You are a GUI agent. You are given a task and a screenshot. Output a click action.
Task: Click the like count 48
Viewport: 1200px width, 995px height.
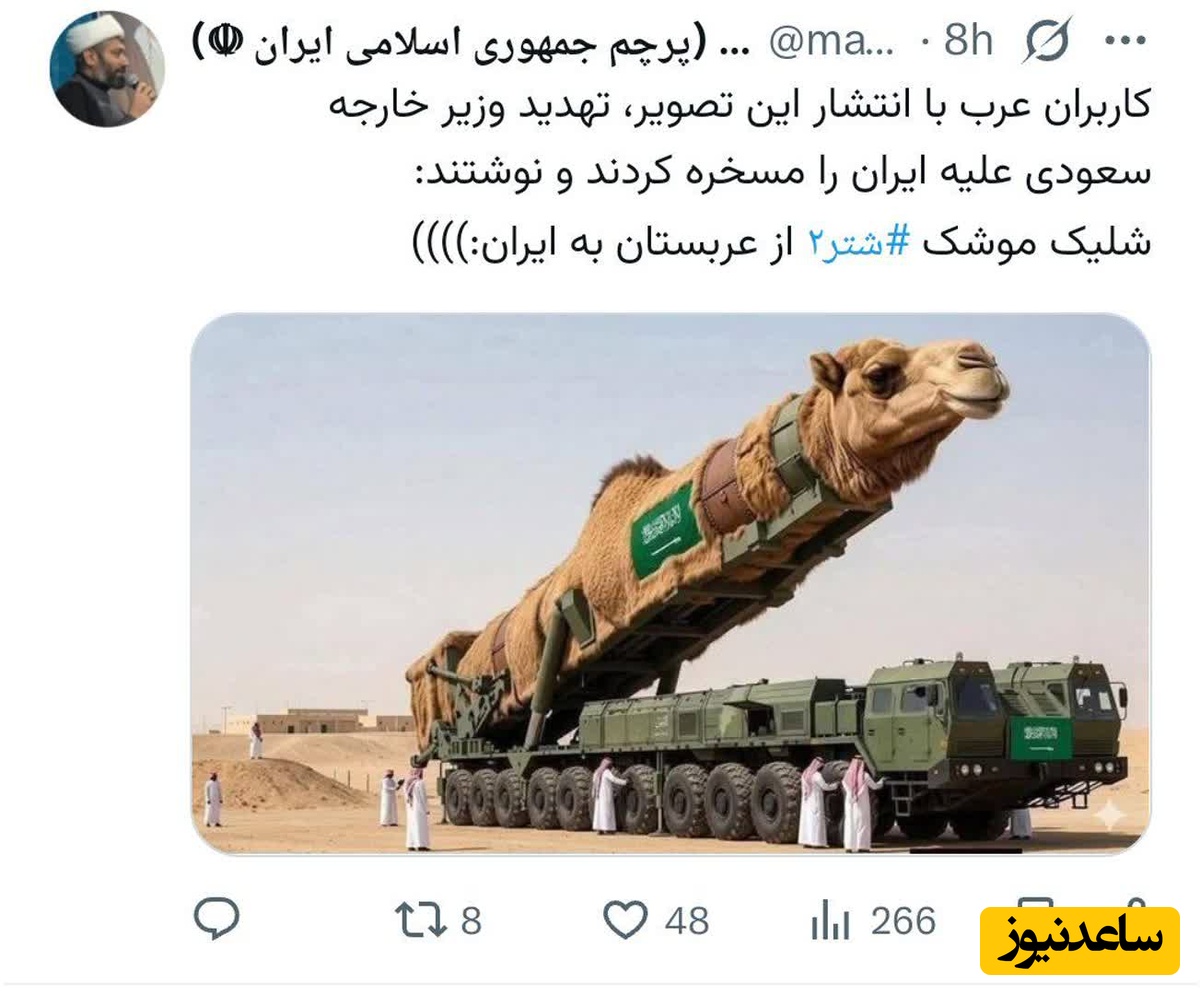tap(686, 920)
